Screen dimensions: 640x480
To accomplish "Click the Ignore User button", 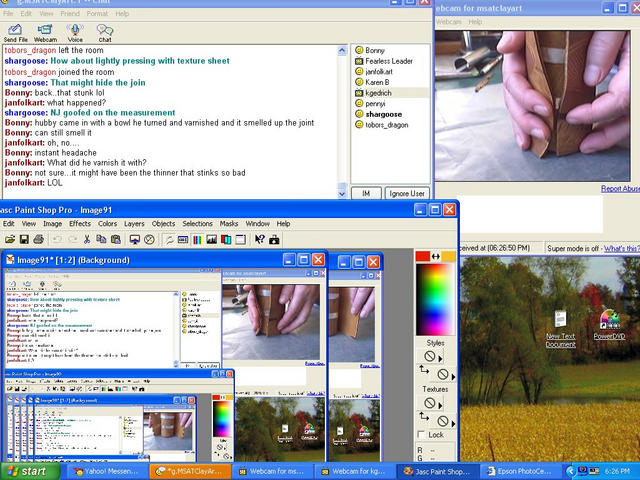I will click(x=407, y=193).
